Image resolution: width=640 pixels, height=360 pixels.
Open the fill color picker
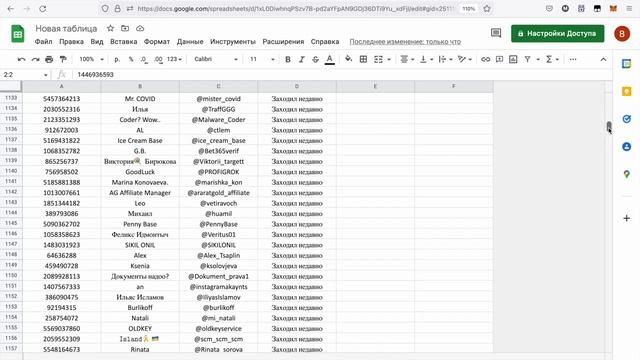pyautogui.click(x=348, y=60)
